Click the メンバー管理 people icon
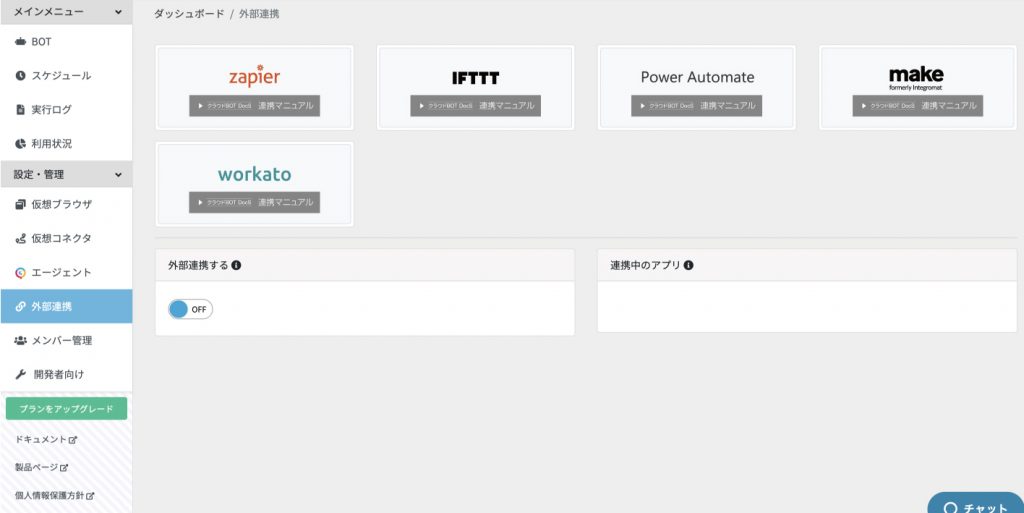The height and width of the screenshot is (513, 1024). pos(20,341)
